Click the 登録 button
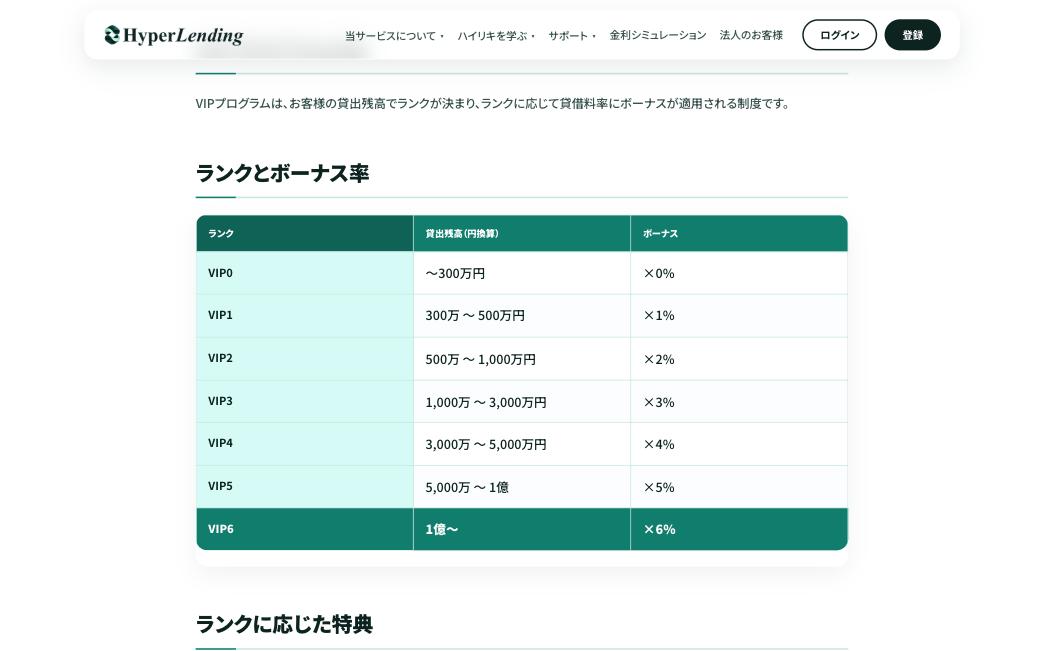Image resolution: width=1044 pixels, height=651 pixels. (x=912, y=35)
